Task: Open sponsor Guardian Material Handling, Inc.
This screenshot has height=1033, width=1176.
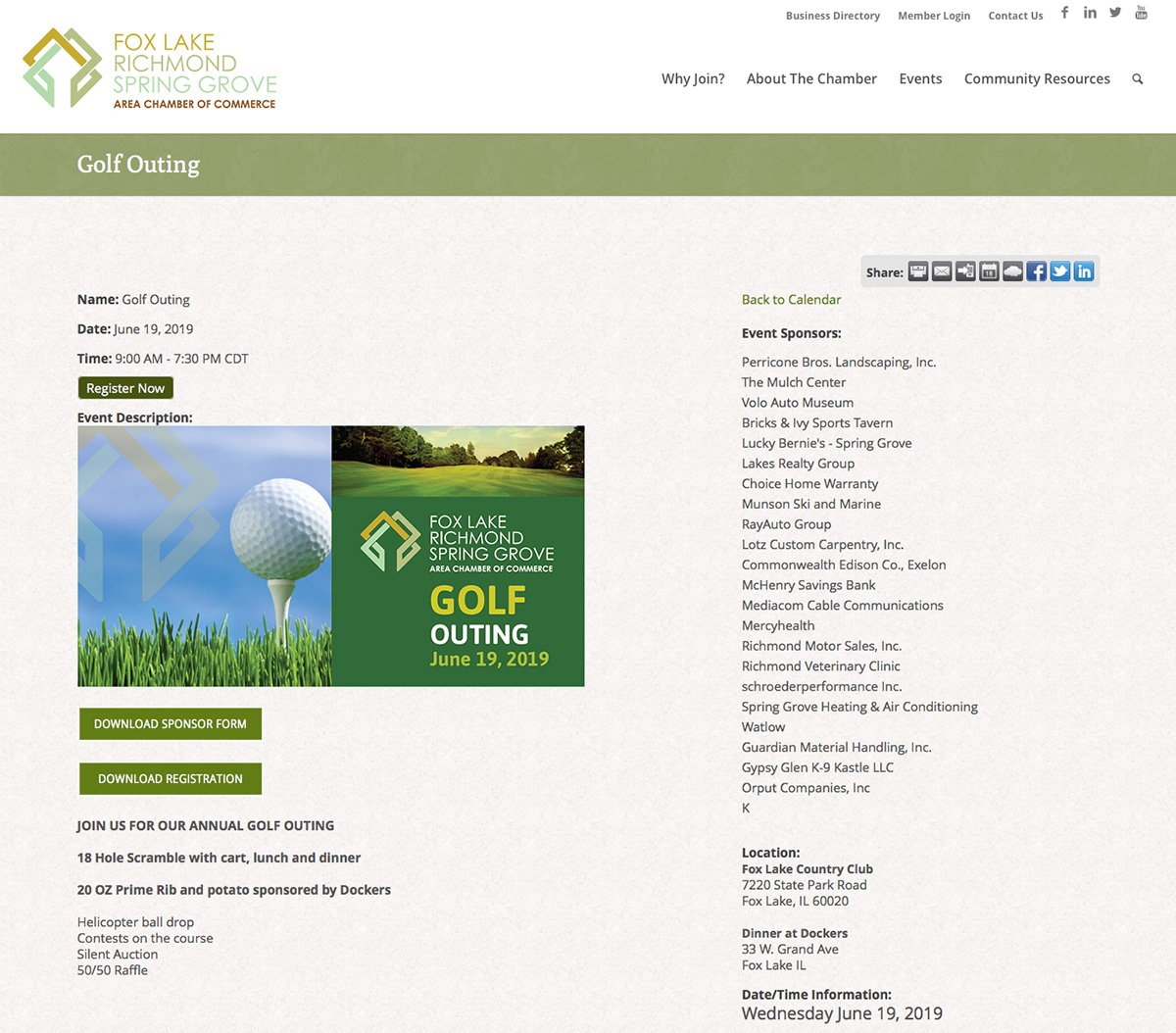Action: pyautogui.click(x=837, y=748)
